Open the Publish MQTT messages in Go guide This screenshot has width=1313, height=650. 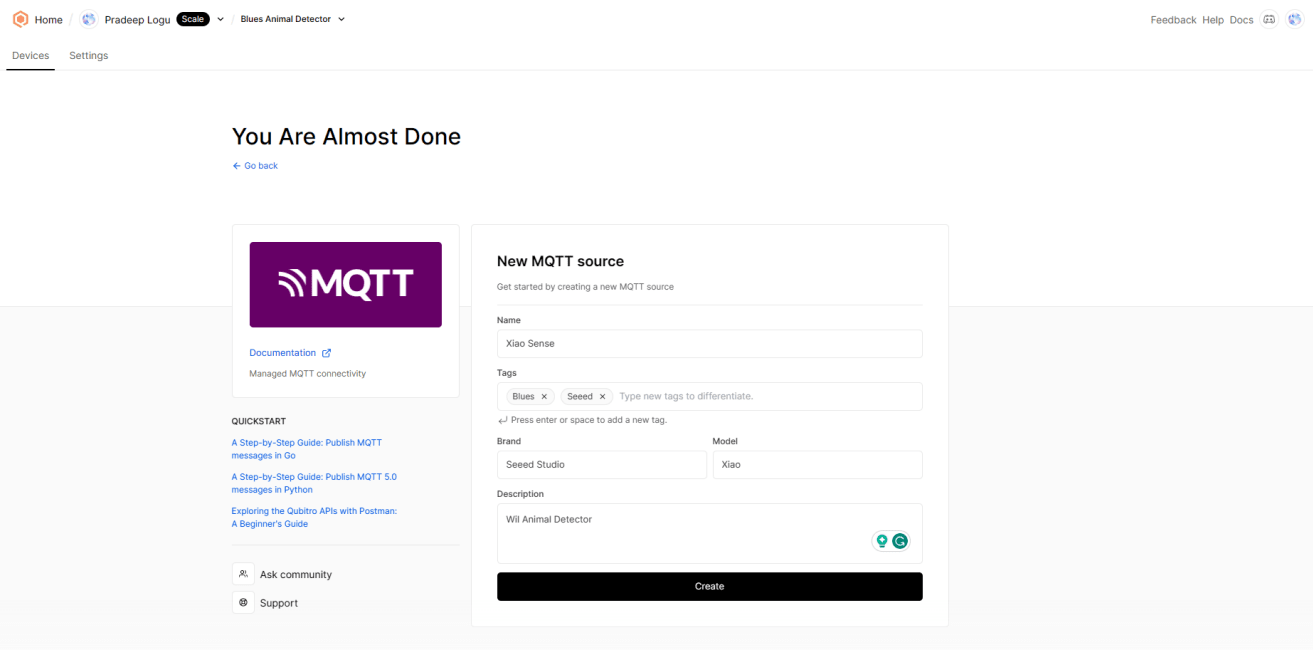[306, 449]
